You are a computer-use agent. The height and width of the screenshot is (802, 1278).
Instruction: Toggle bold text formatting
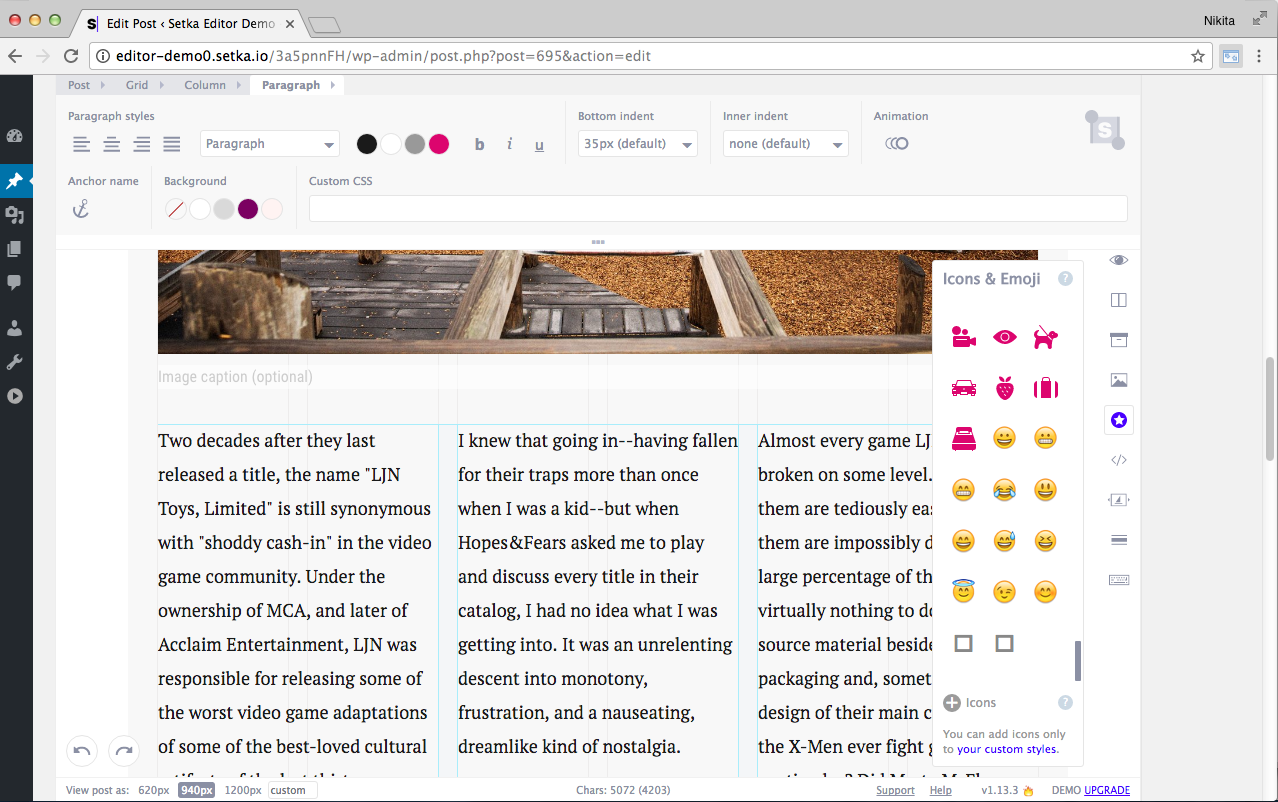point(479,145)
